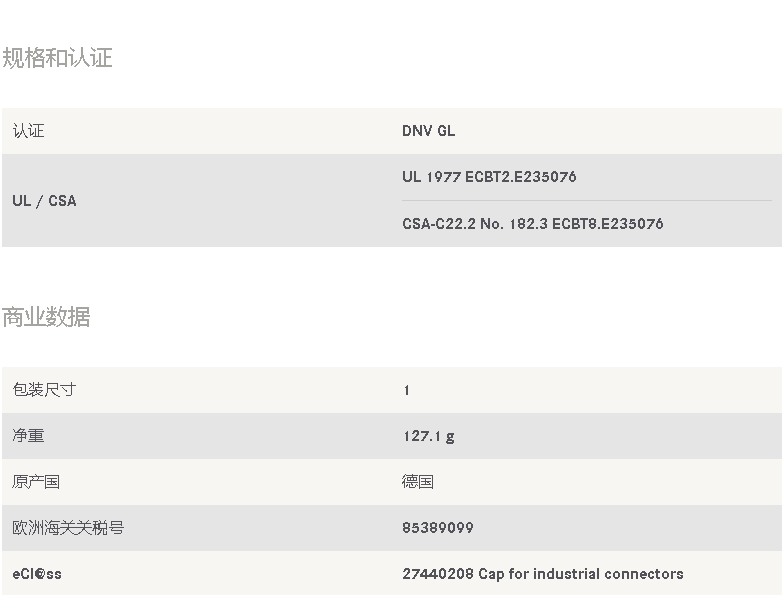Click the packaging size value 1
This screenshot has height=595, width=782.
407,390
